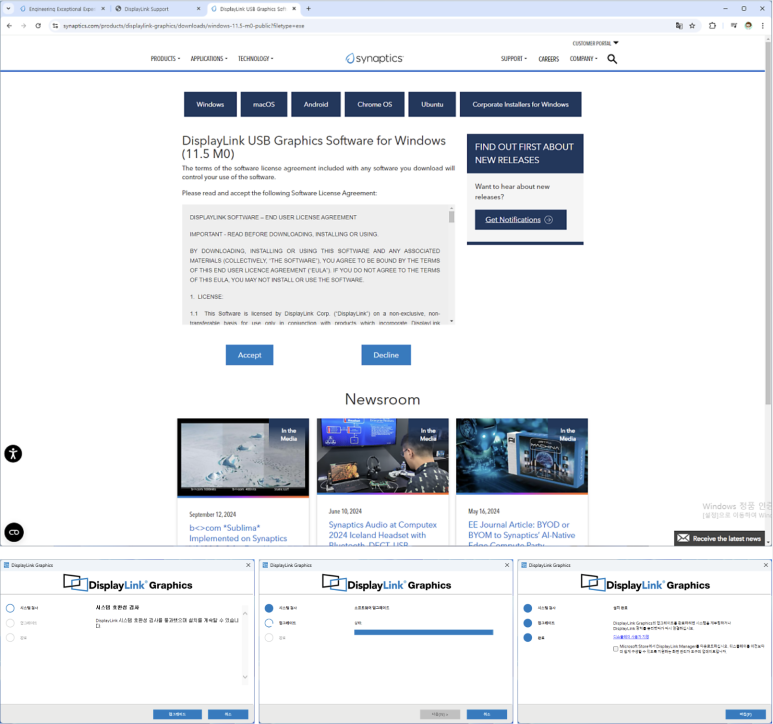Select the Ubuntu download tab
Image resolution: width=773 pixels, height=724 pixels.
pyautogui.click(x=432, y=104)
